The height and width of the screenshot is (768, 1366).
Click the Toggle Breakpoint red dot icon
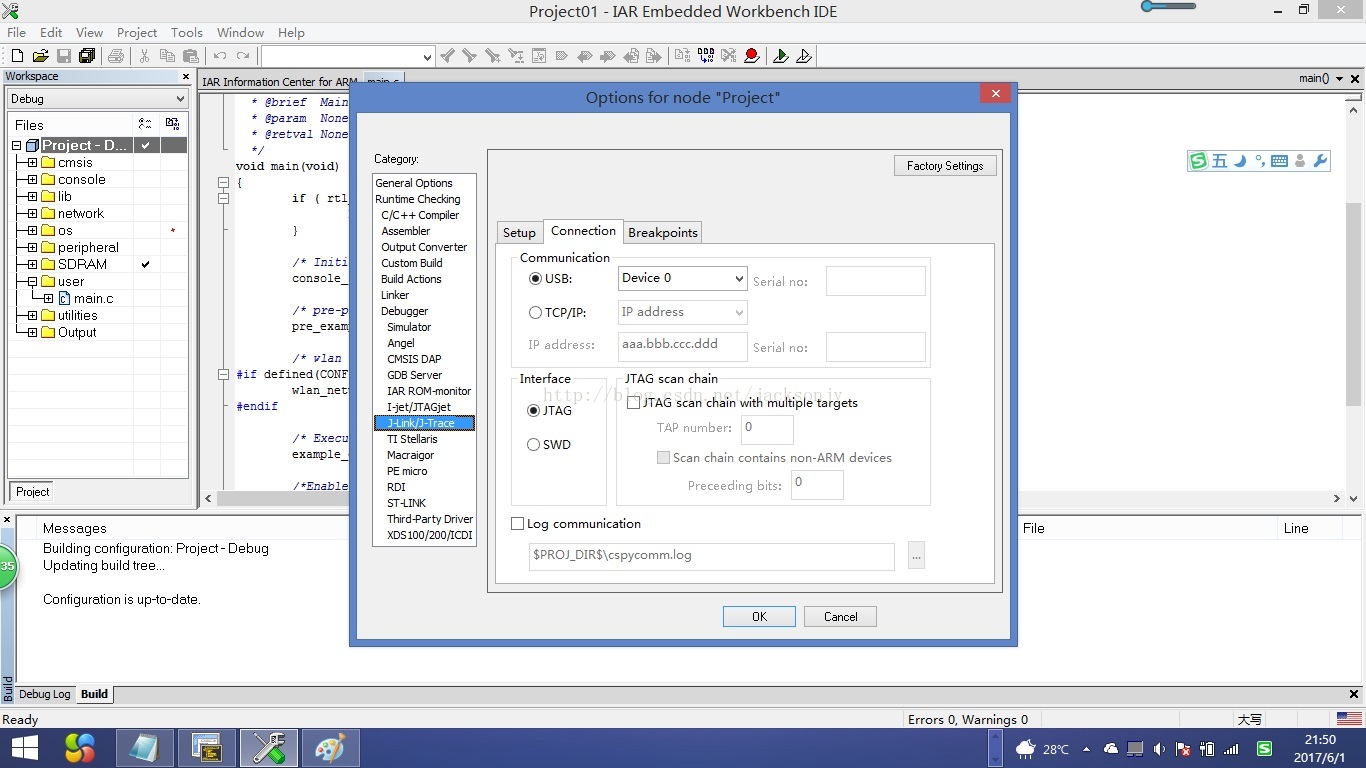coord(752,56)
